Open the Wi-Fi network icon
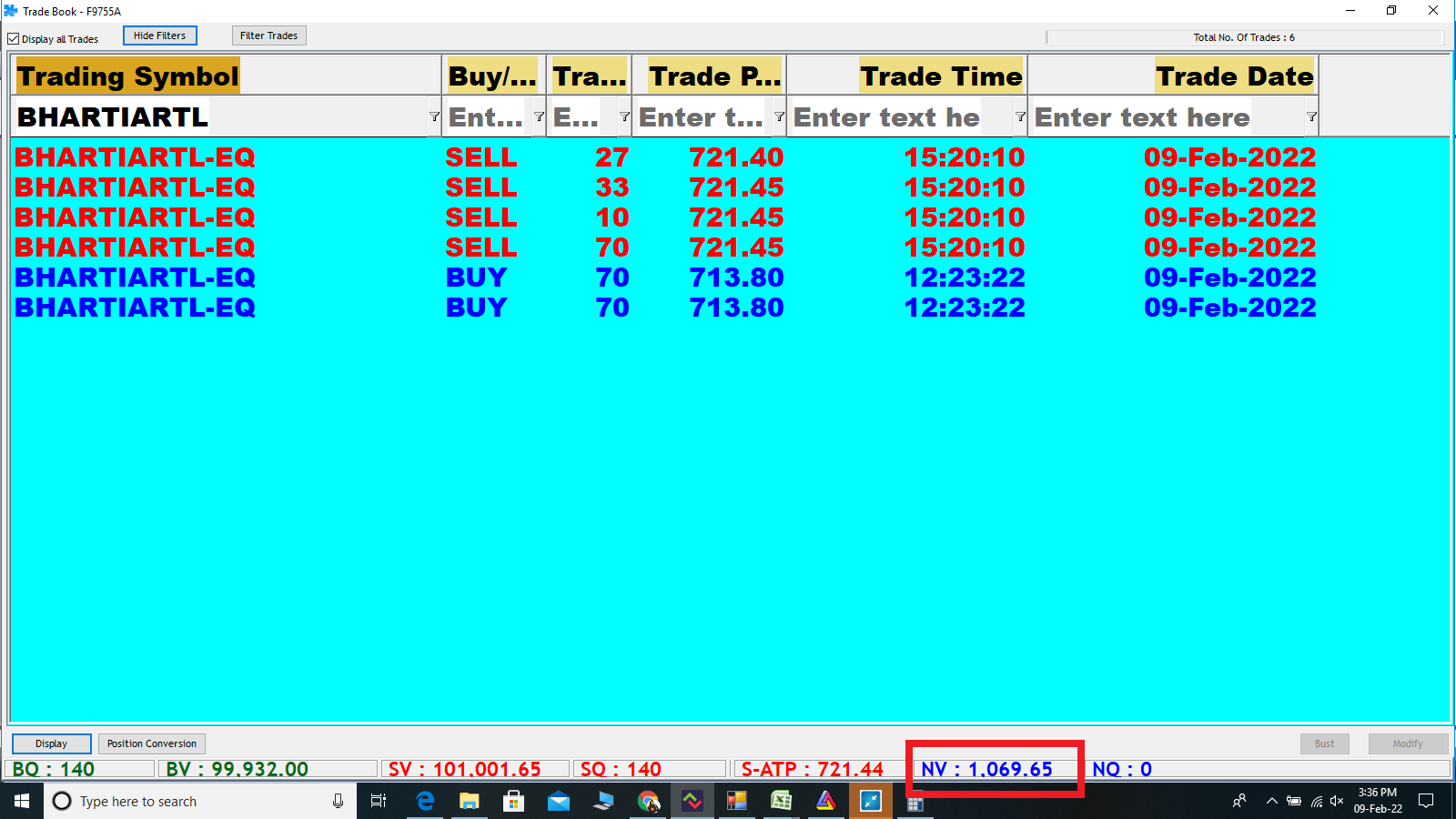Image resolution: width=1456 pixels, height=819 pixels. coord(1316,801)
